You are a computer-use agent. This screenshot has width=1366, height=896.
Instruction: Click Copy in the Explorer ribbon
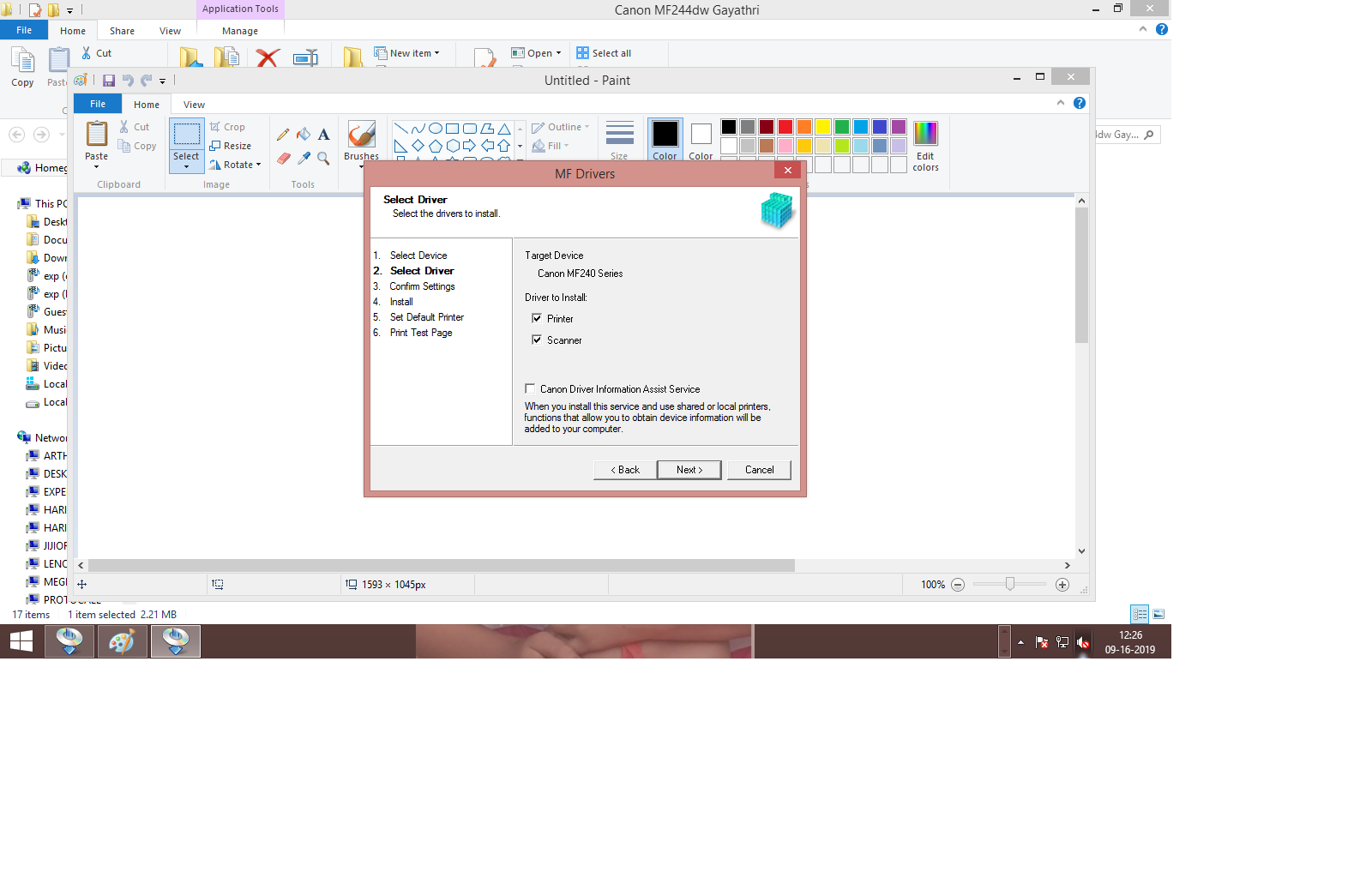pos(22,67)
